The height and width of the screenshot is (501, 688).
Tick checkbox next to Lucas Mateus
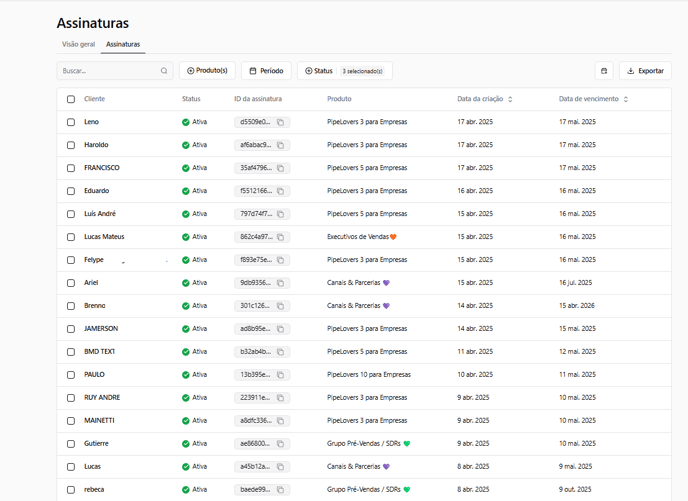click(x=71, y=237)
